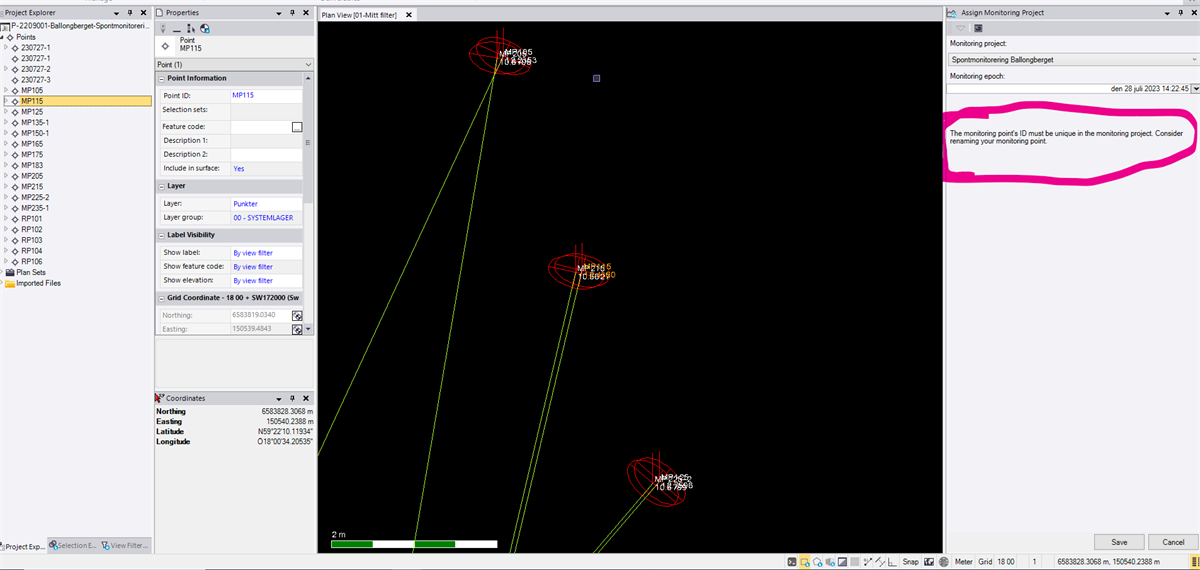Click the dash icon in Properties toolbar
The image size is (1200, 570).
[176, 30]
